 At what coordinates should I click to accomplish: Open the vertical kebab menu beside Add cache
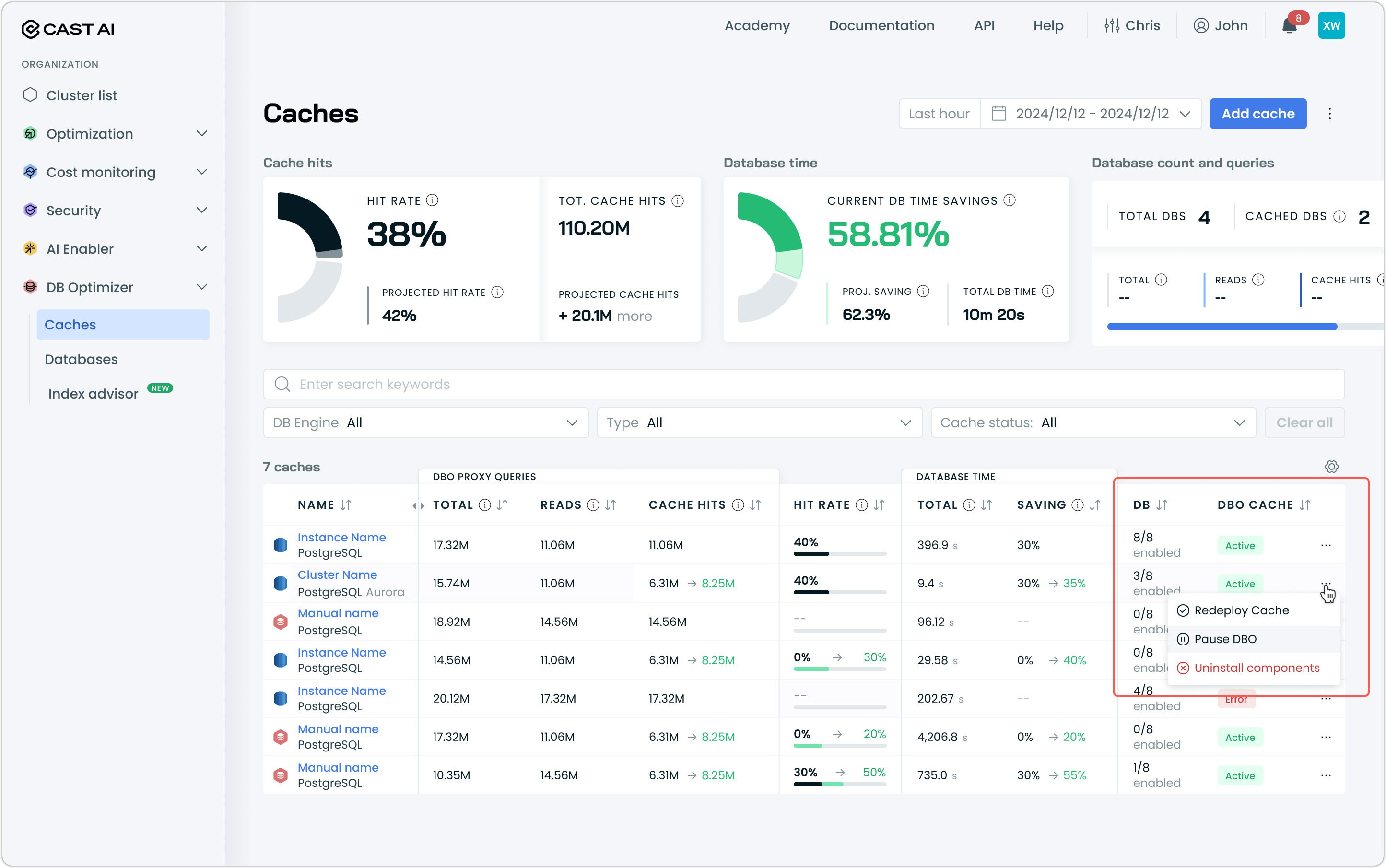click(x=1329, y=114)
